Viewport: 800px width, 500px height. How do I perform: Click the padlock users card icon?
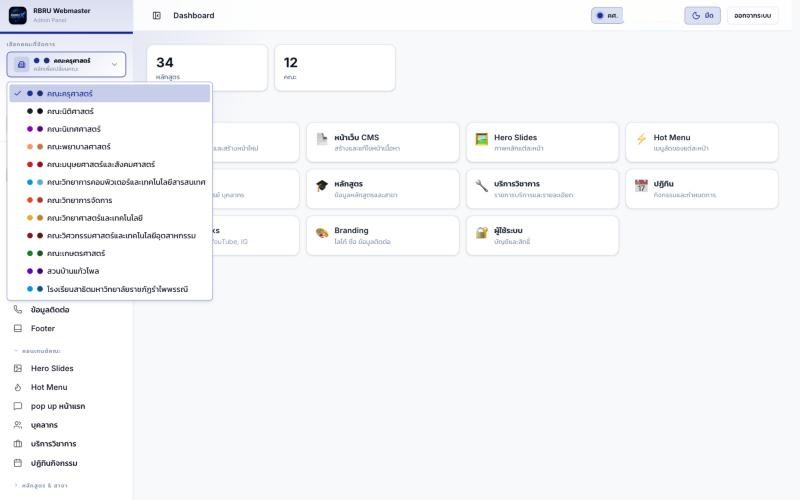click(482, 233)
